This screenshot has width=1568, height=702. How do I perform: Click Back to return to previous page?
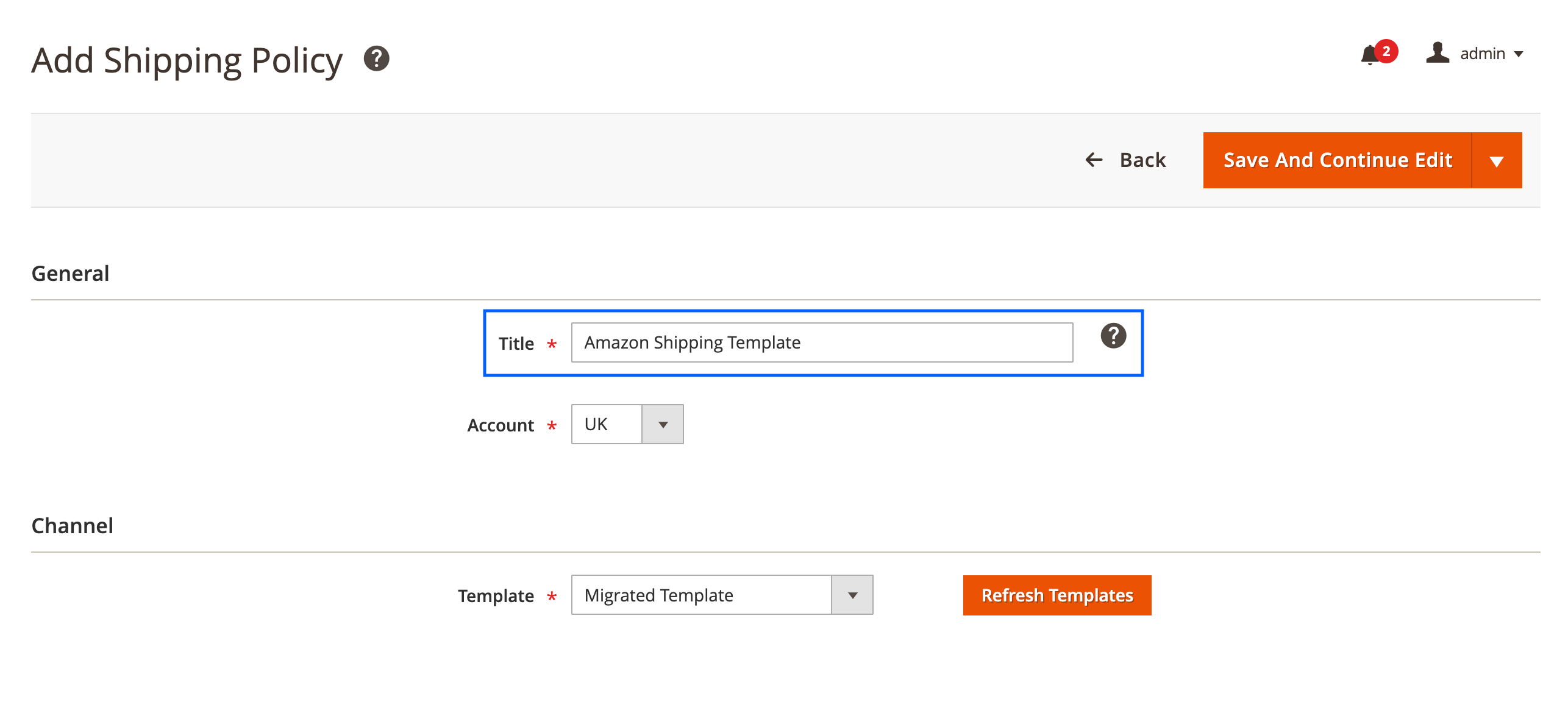[1142, 160]
